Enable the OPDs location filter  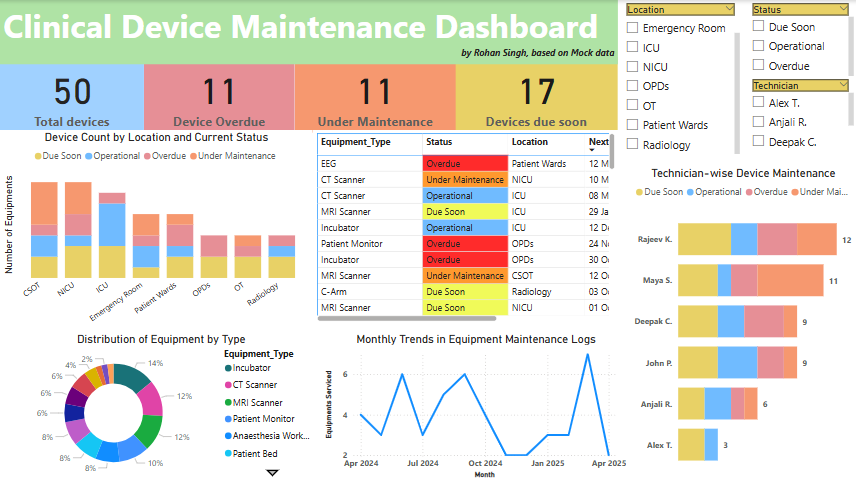(x=632, y=86)
